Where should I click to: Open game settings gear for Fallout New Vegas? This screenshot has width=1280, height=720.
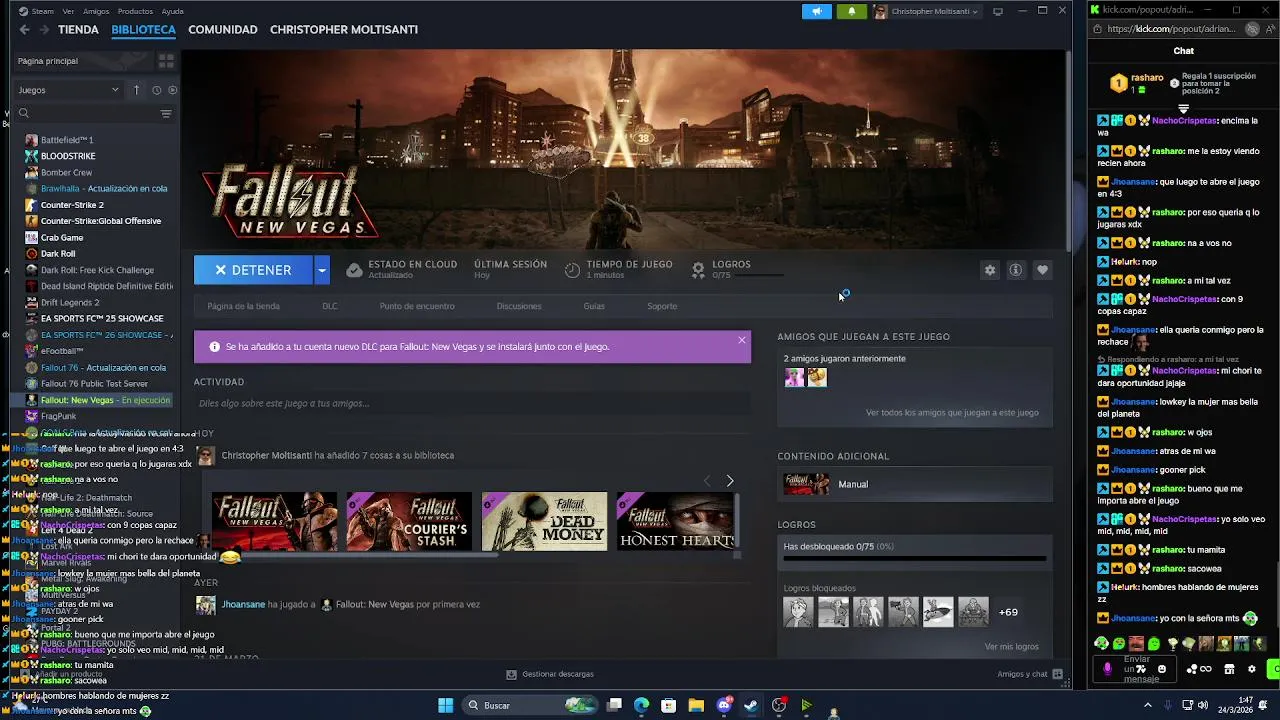(990, 270)
